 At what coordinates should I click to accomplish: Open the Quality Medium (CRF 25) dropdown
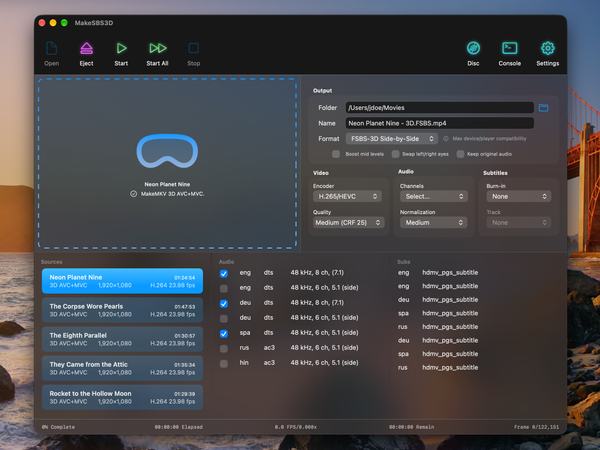click(x=349, y=222)
